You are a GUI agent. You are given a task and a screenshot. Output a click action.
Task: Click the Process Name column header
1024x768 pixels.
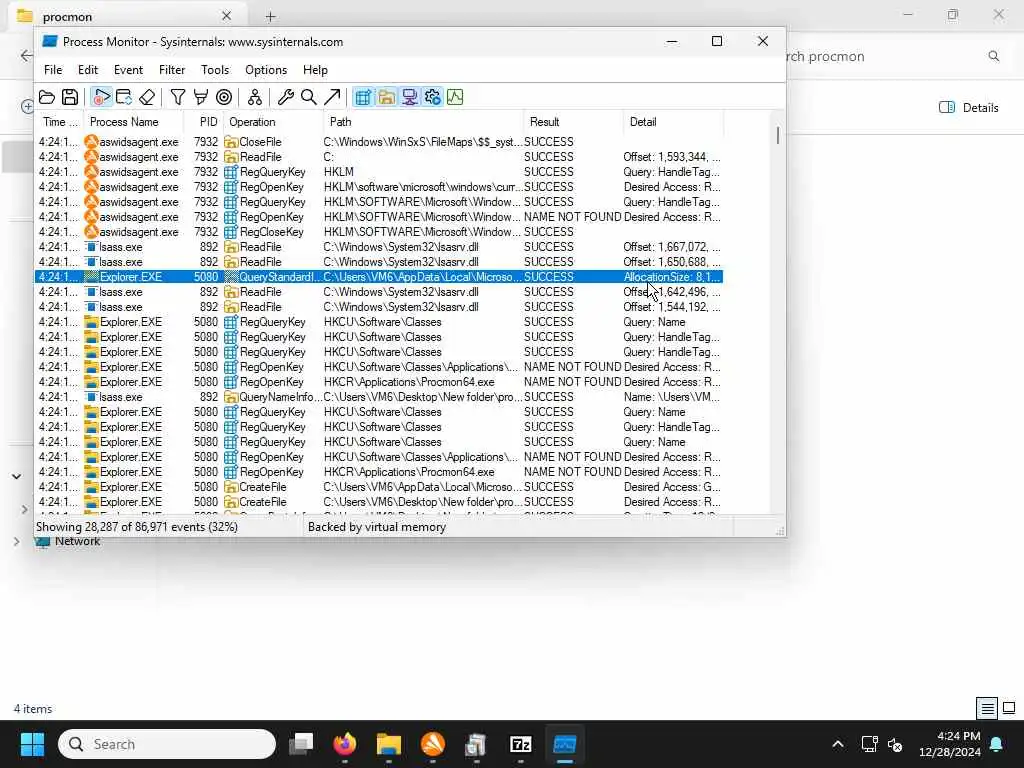pyautogui.click(x=133, y=122)
